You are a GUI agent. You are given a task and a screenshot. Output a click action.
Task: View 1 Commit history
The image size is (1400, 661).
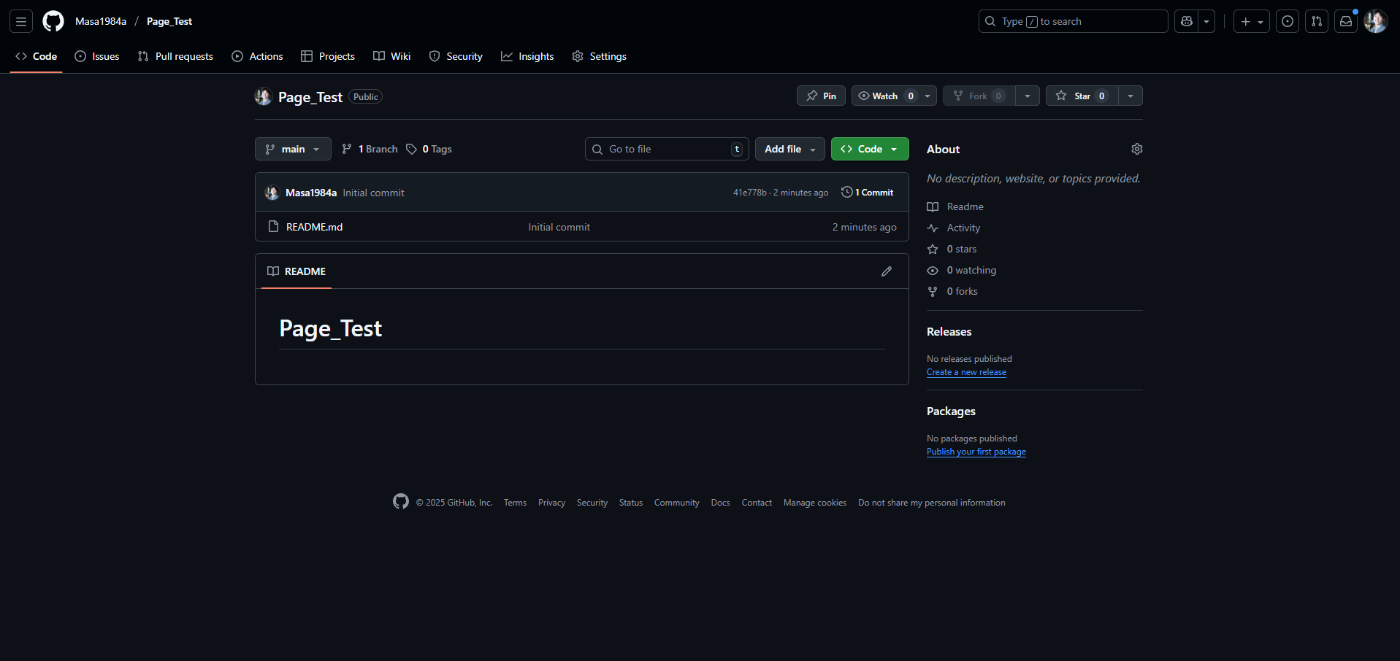pyautogui.click(x=867, y=192)
